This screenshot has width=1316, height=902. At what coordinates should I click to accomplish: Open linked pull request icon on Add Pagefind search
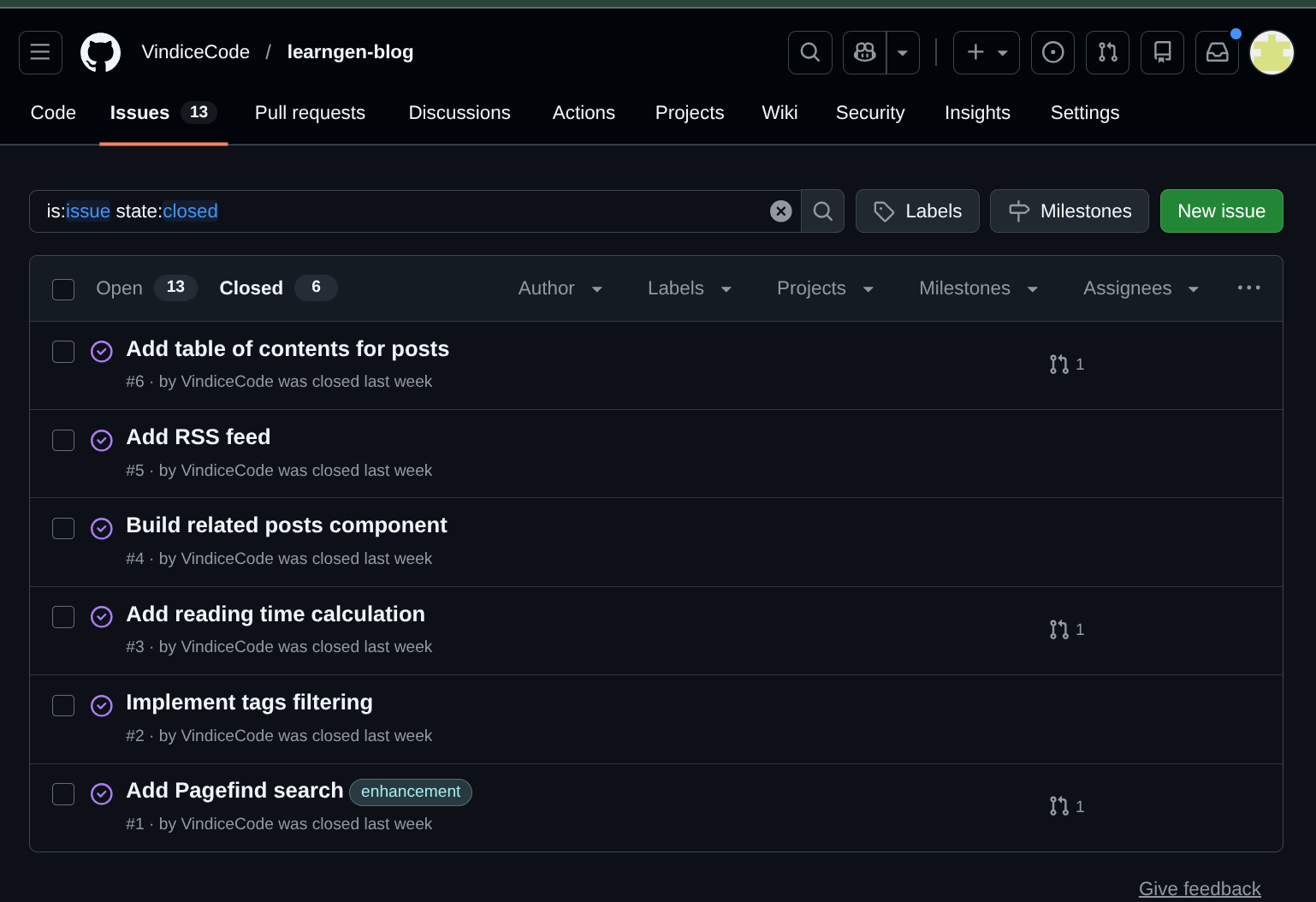point(1058,806)
